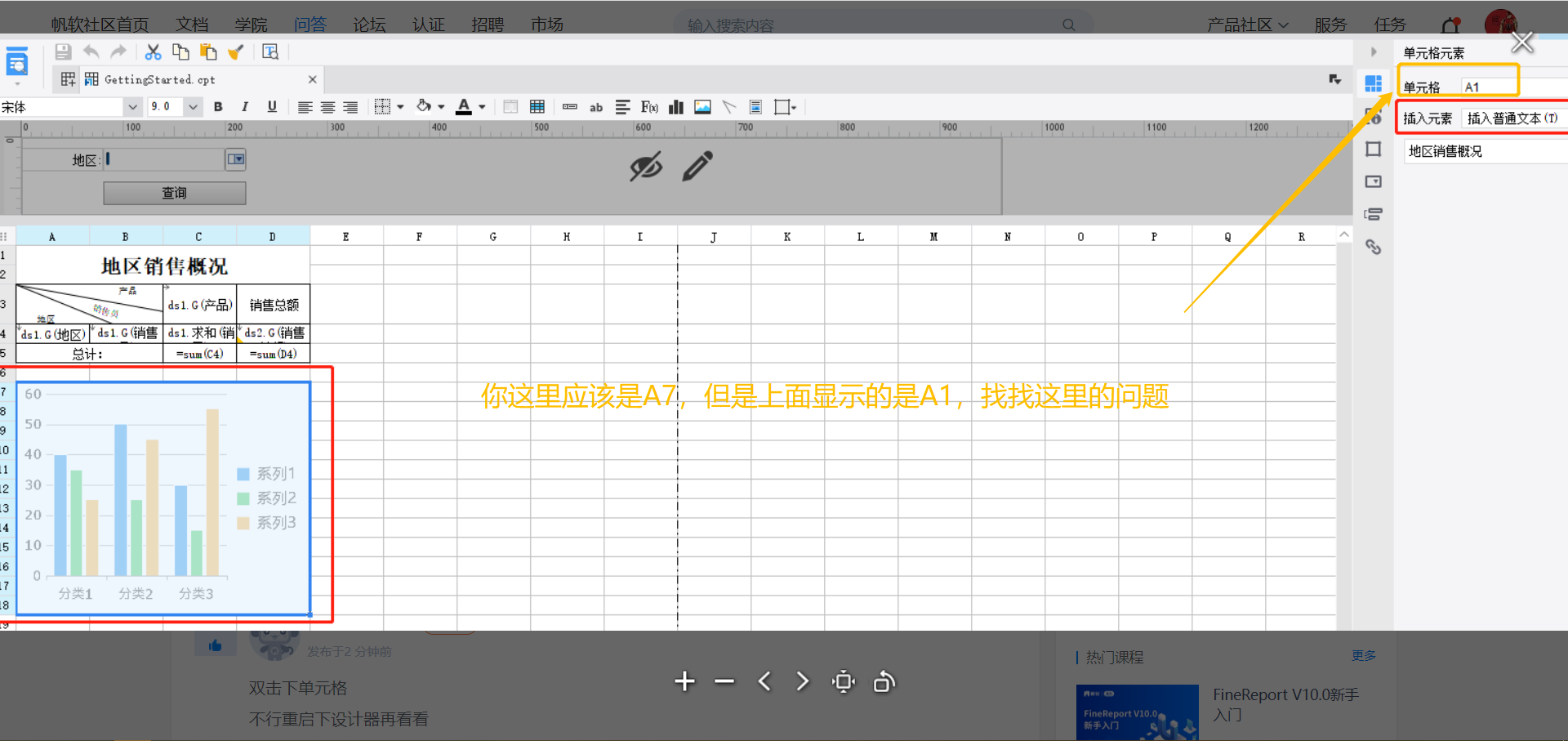This screenshot has width=1568, height=741.
Task: Close the GettingStarted.cpt tab
Action: (x=312, y=79)
